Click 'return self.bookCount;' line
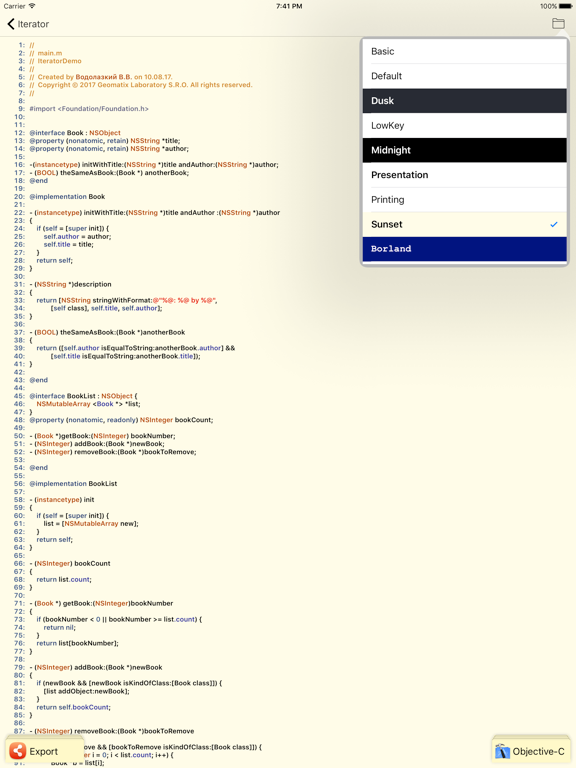The height and width of the screenshot is (768, 576). (73, 707)
